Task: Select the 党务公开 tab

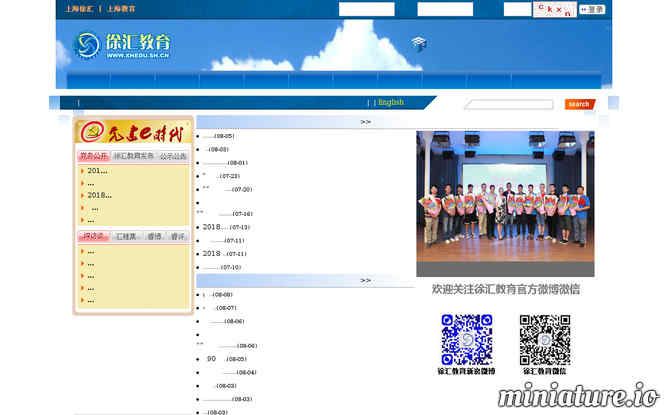Action: pyautogui.click(x=93, y=156)
